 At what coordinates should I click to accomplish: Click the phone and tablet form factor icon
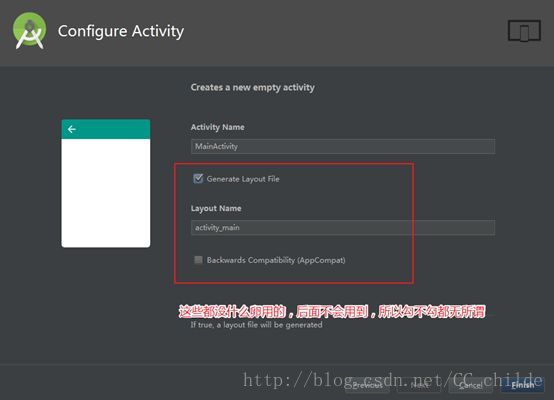pos(524,31)
